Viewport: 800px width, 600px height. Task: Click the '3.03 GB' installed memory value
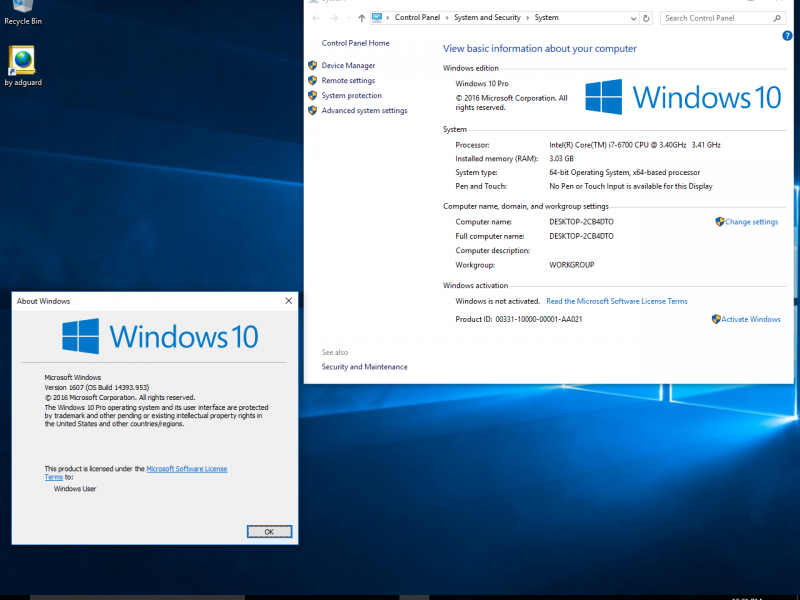tap(561, 159)
